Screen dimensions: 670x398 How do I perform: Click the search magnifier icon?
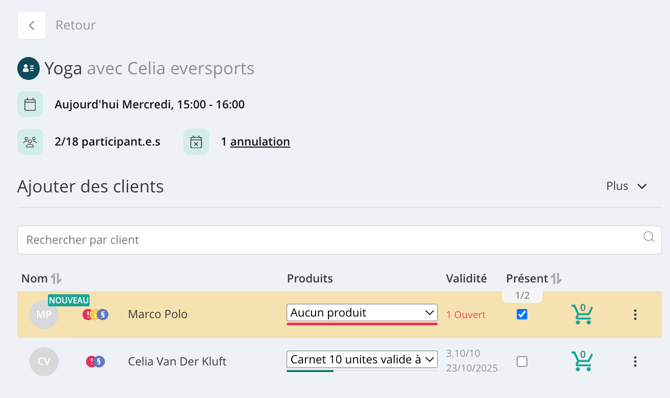(x=649, y=237)
